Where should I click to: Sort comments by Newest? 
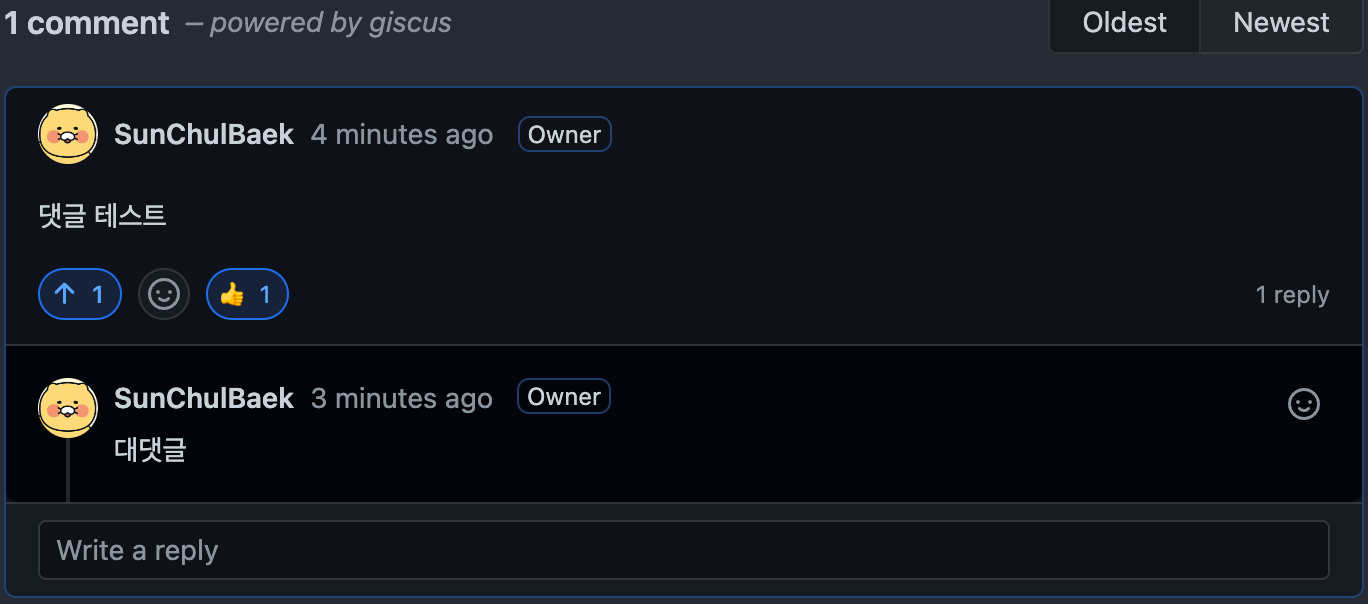click(1281, 23)
